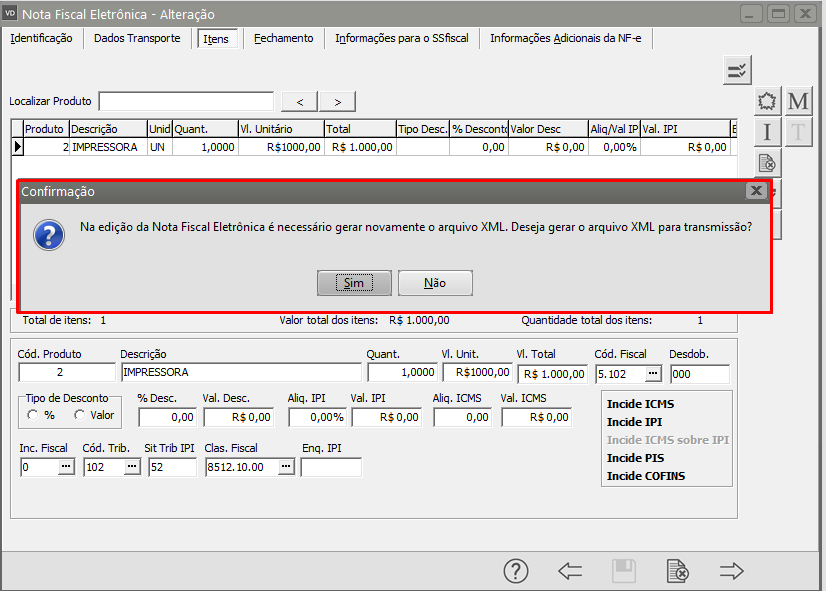Click the help question mark icon
This screenshot has height=591, width=826.
(515, 571)
